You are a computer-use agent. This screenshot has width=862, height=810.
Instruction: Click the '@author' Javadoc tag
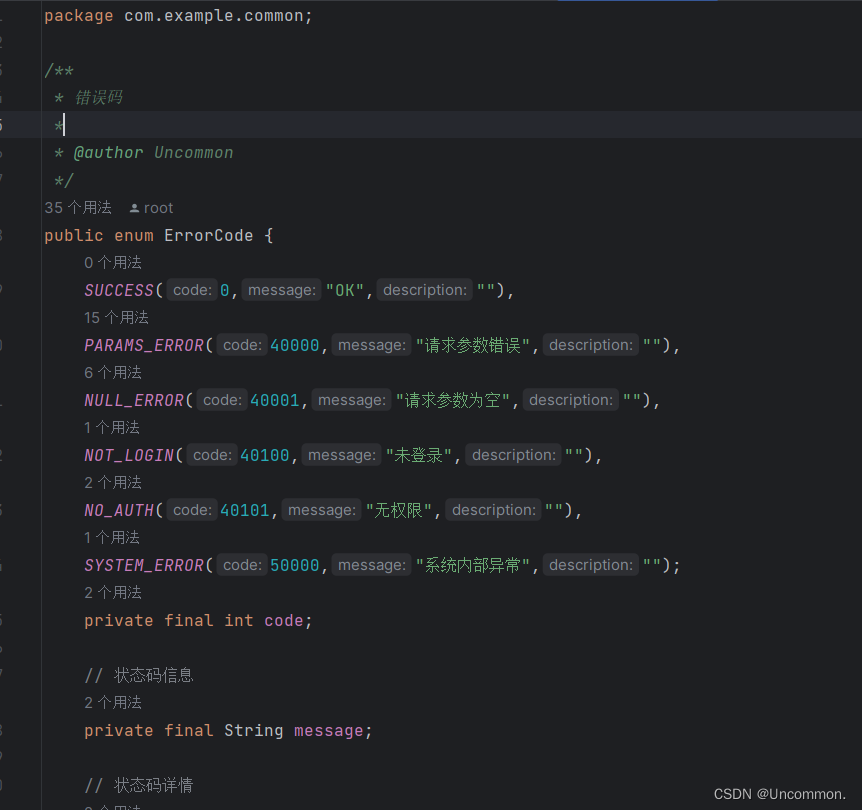point(108,153)
